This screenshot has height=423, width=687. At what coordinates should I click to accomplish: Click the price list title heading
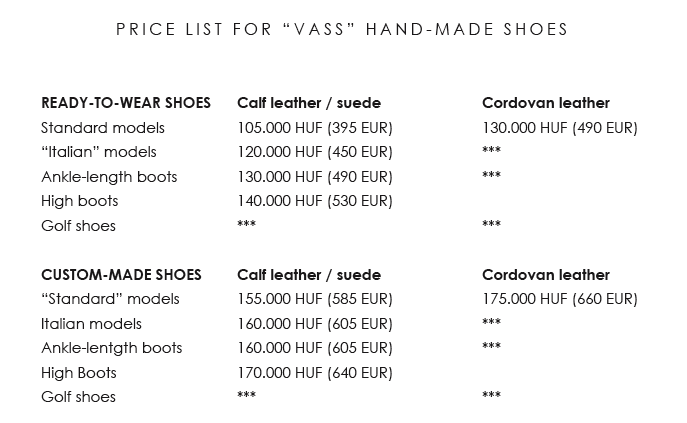(x=342, y=29)
